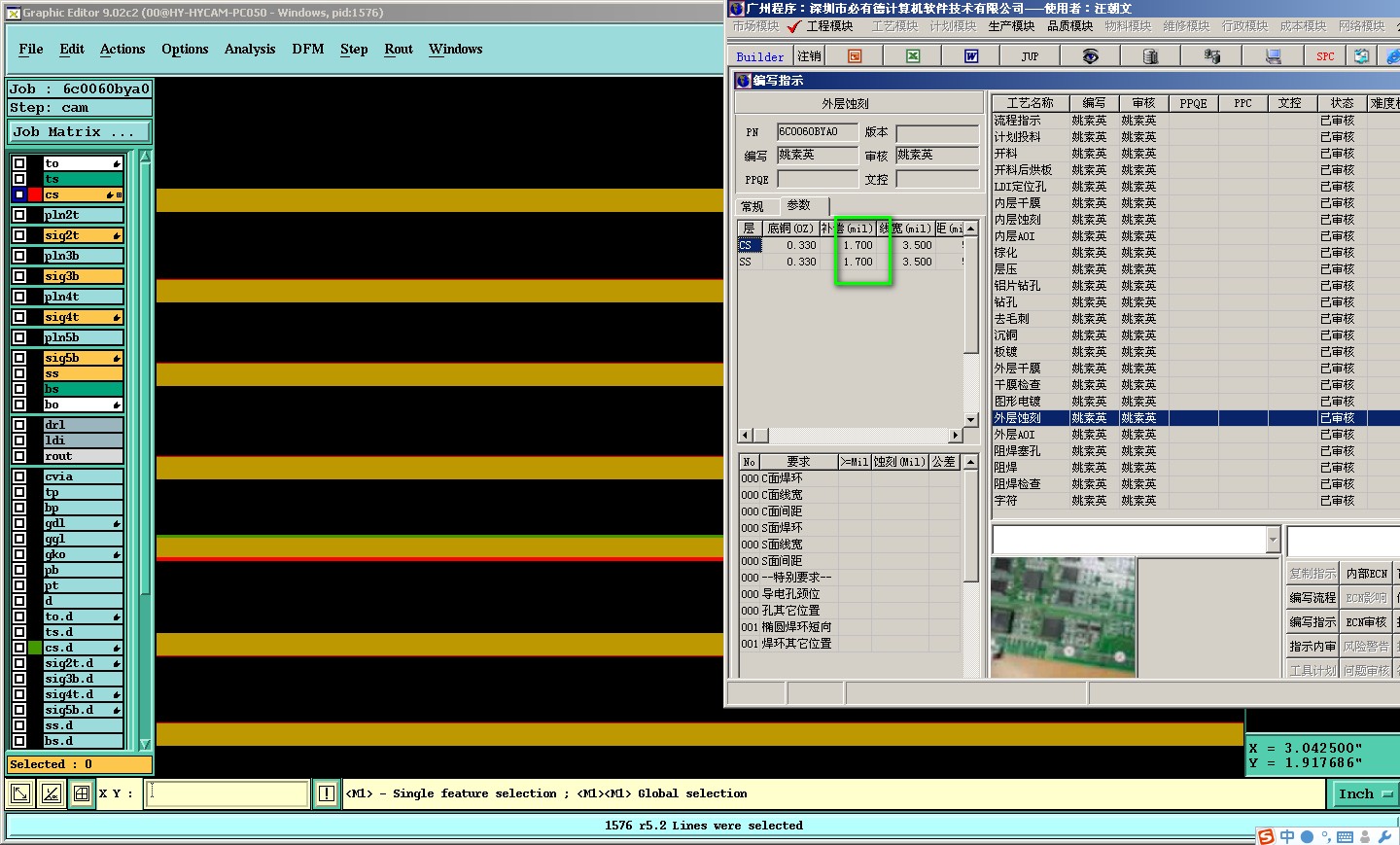The image size is (1400, 845).
Task: Select the 外层AOI row in process list
Action: click(1195, 435)
